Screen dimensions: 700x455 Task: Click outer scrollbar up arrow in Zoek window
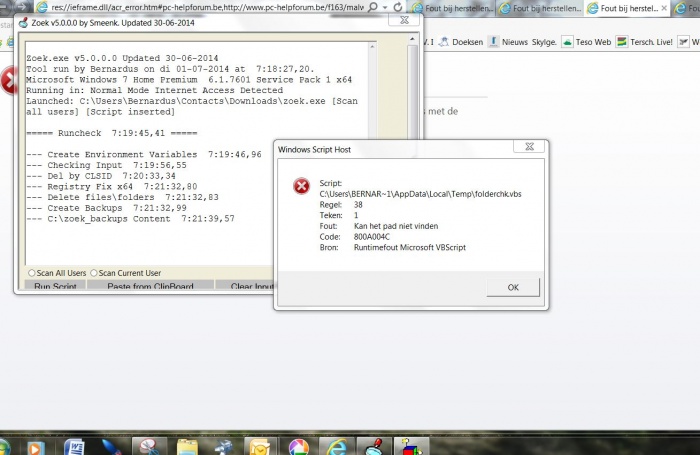click(x=412, y=39)
